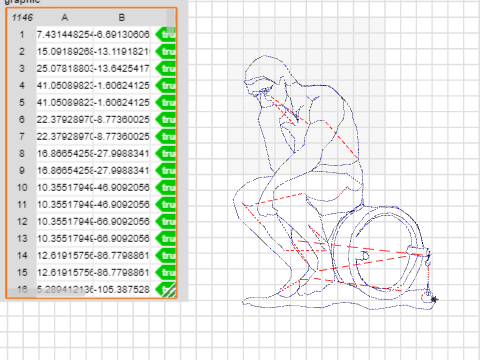Select cell 25.0781880 in row 3

click(x=65, y=68)
